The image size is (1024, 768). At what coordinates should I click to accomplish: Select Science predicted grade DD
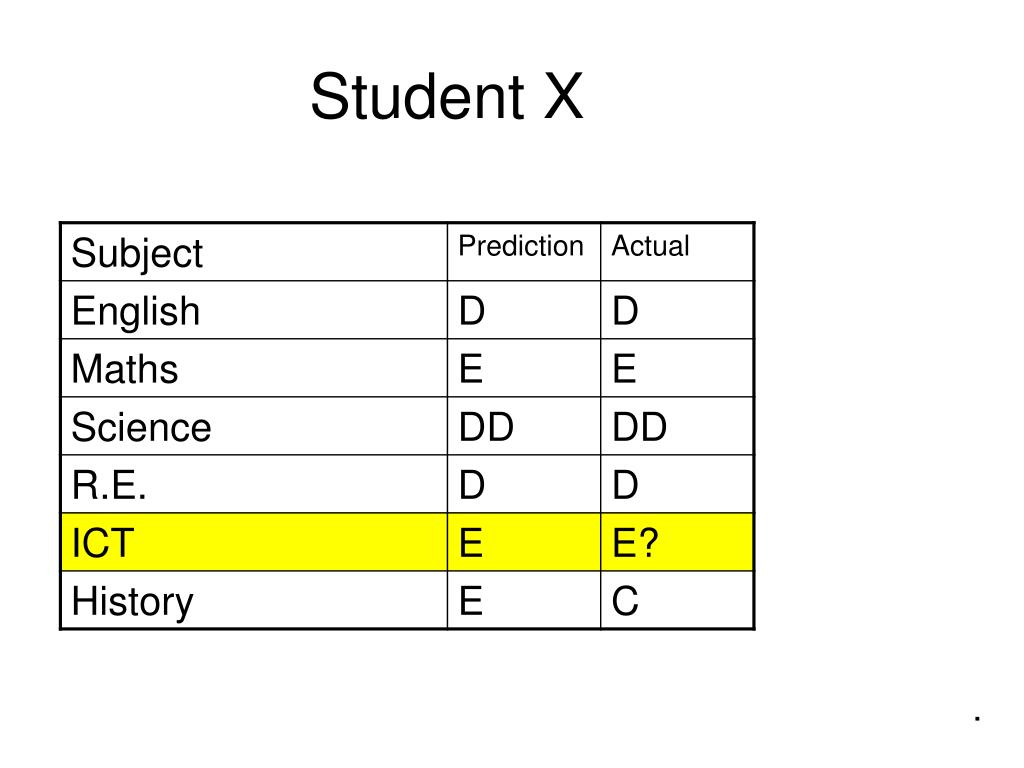coord(524,426)
